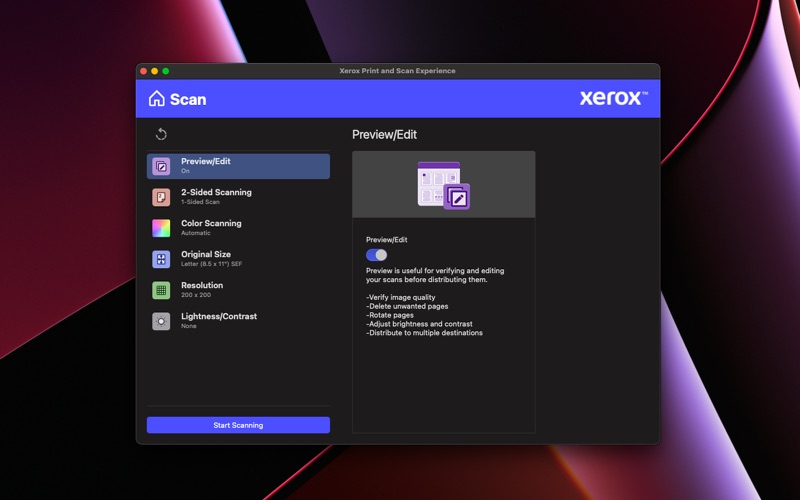Click the Preview/Edit panel heading
The image size is (800, 500).
(x=384, y=135)
